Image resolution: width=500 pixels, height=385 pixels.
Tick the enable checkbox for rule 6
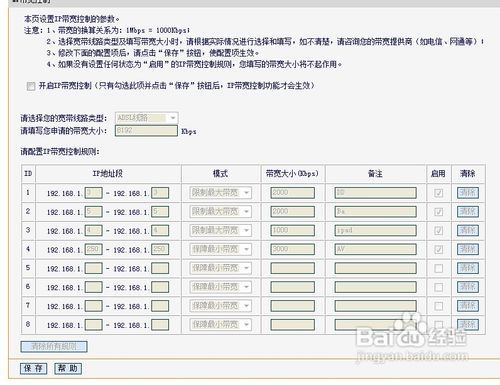(x=439, y=287)
